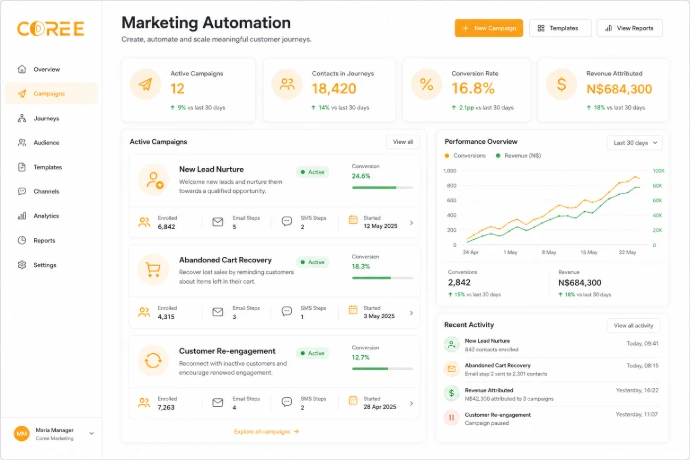
Task: Click 'Campaign paused' activity text
Action: click(x=487, y=423)
